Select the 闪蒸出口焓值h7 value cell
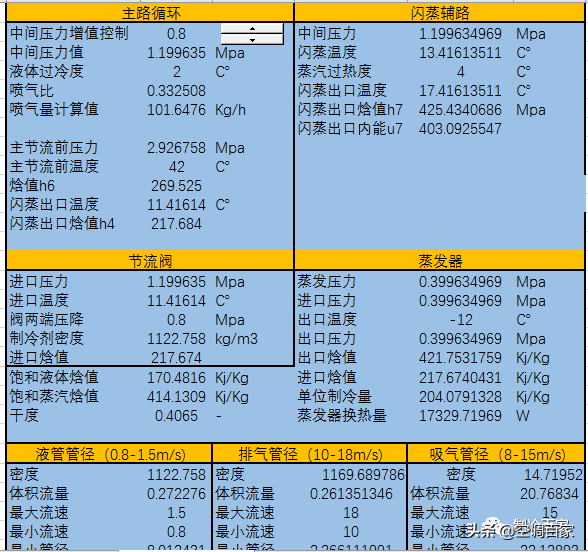 click(x=460, y=110)
